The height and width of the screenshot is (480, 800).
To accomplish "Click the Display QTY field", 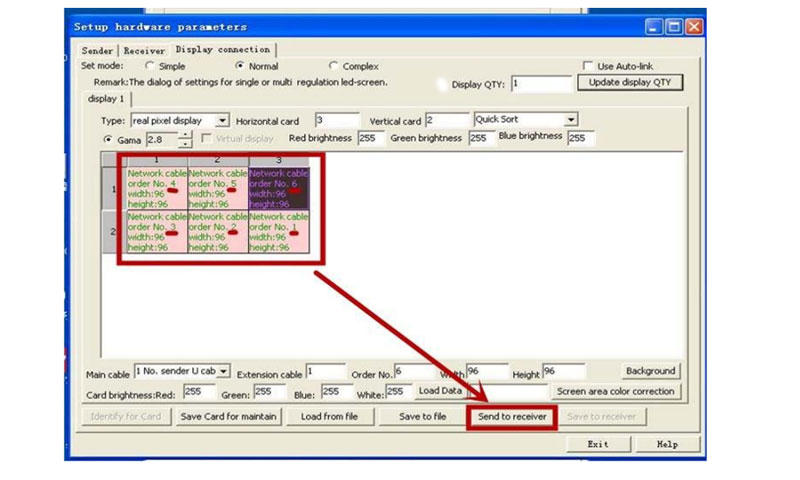I will 541,84.
